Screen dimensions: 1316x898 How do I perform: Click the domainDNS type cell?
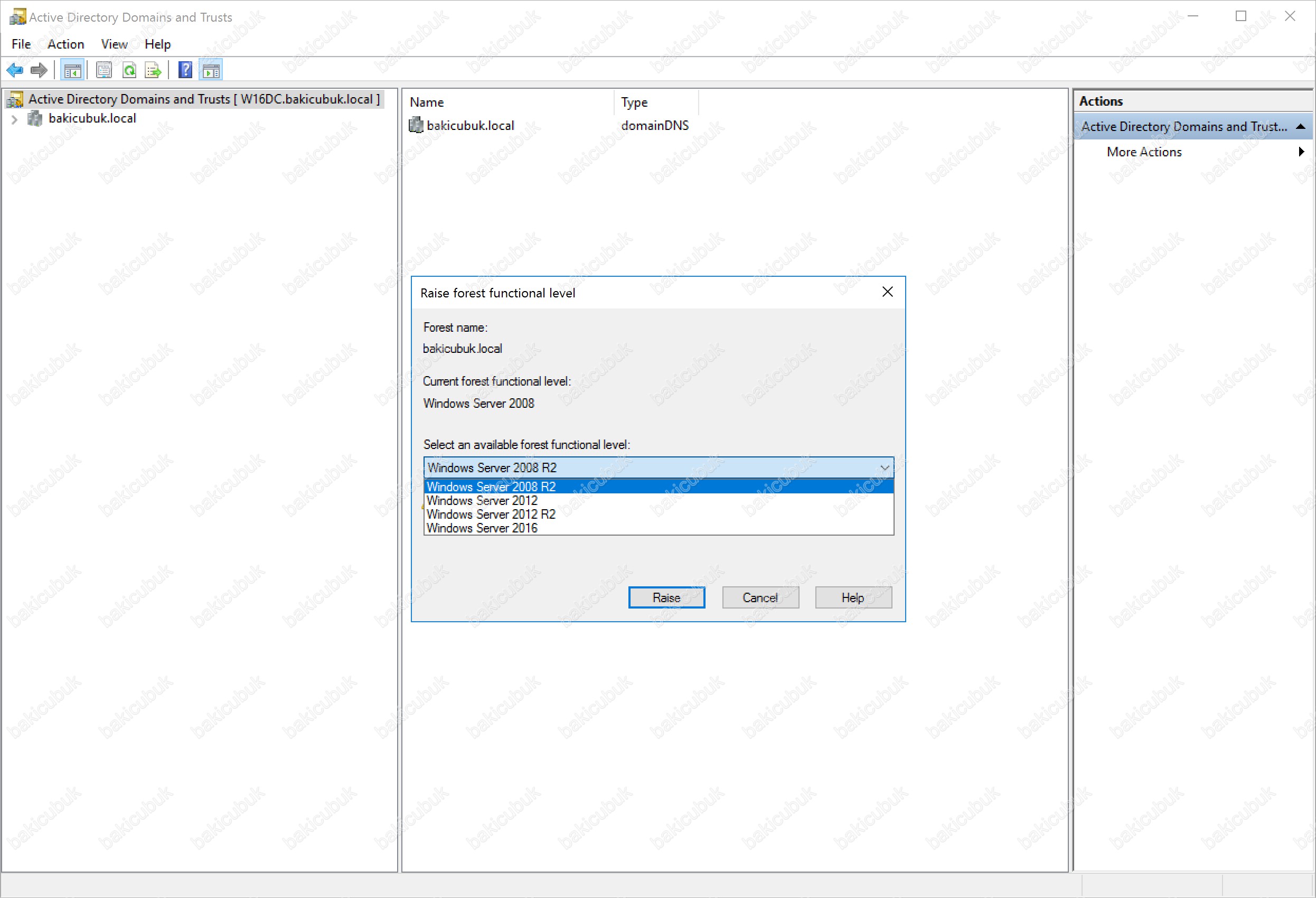click(655, 125)
